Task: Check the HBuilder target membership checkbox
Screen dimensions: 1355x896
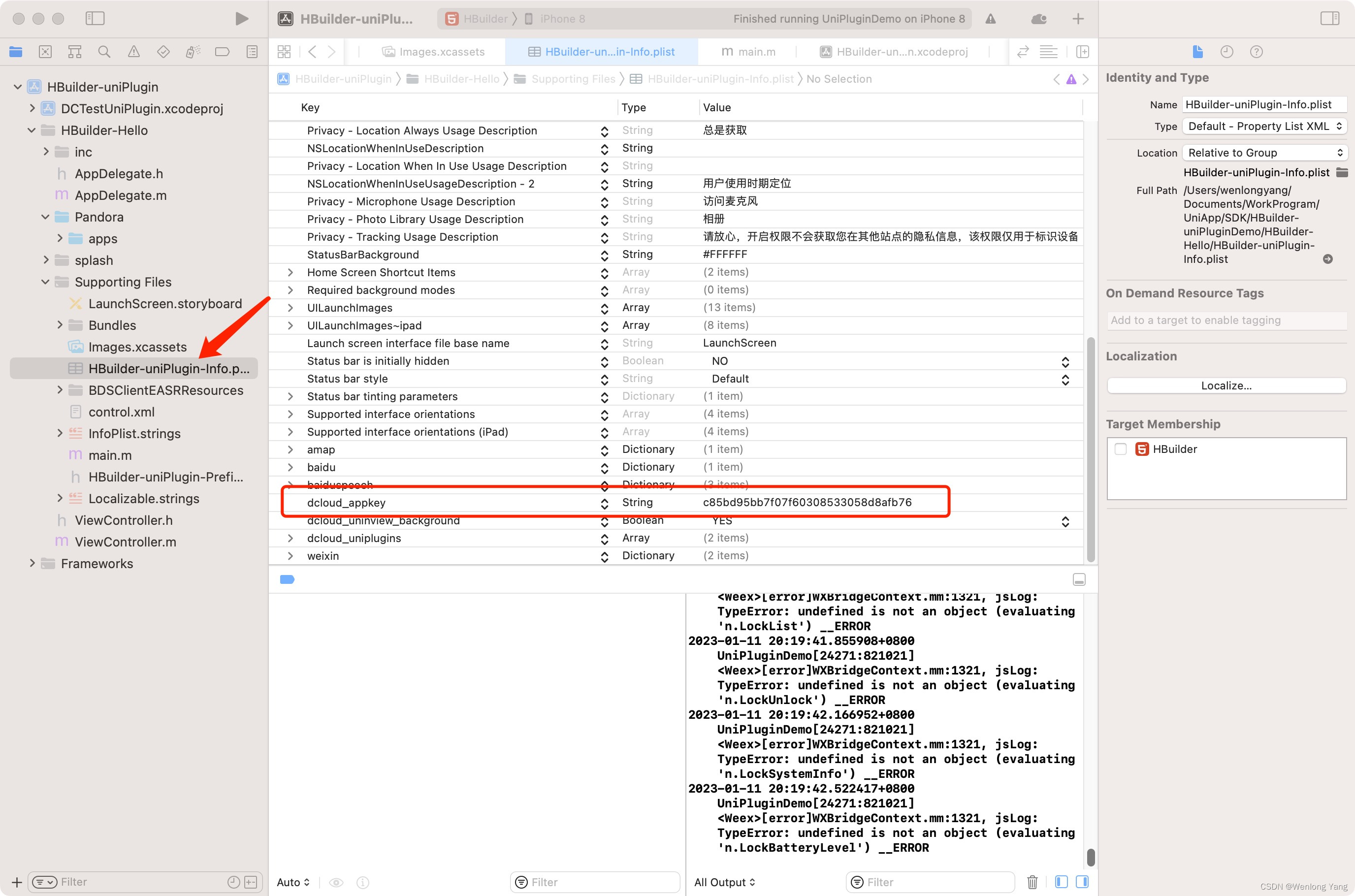Action: 1121,449
